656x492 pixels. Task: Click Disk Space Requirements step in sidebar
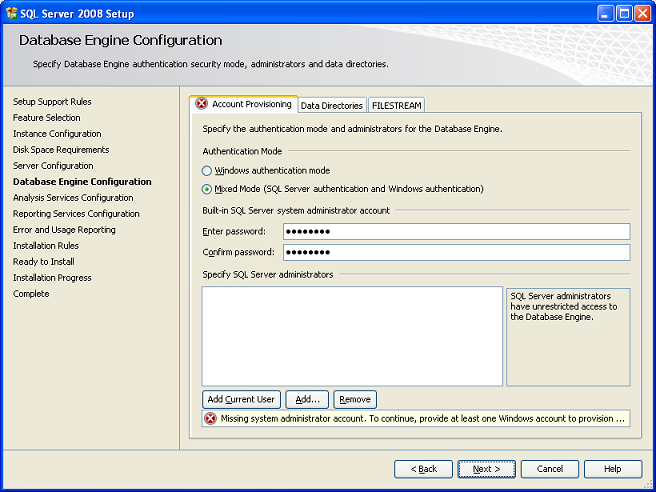tap(61, 150)
